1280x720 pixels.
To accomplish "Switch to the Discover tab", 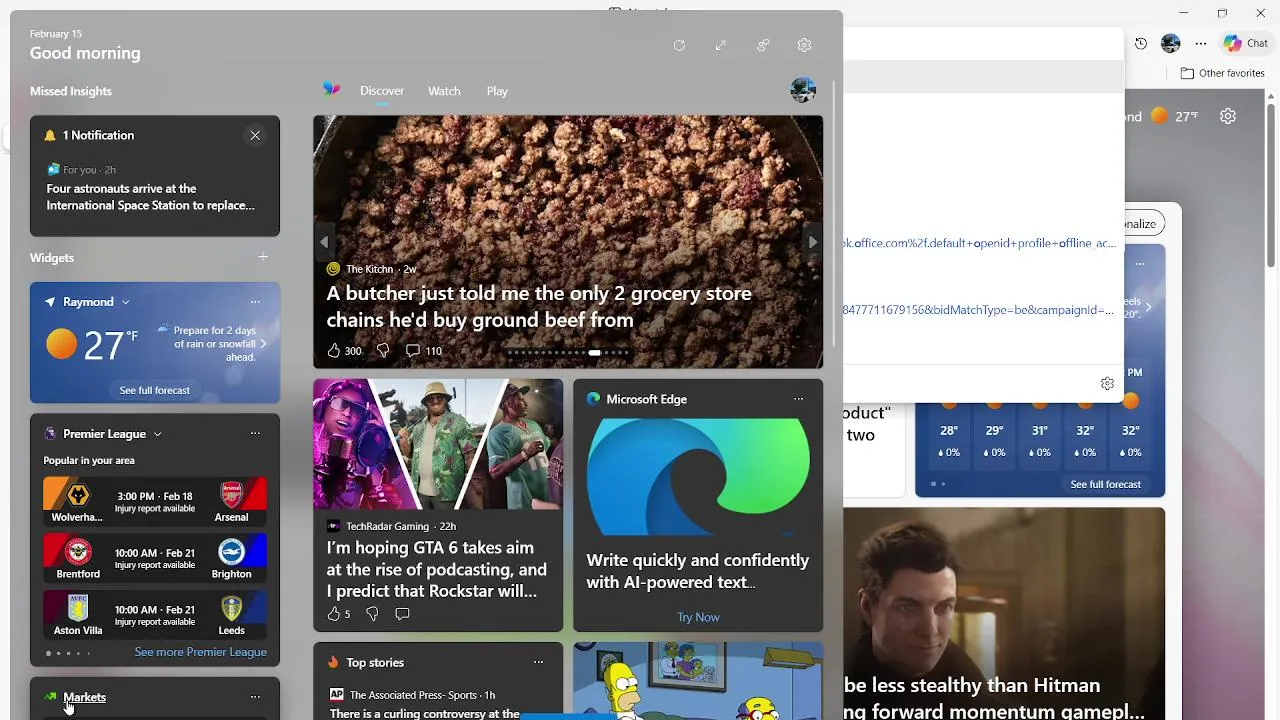I will pyautogui.click(x=382, y=91).
